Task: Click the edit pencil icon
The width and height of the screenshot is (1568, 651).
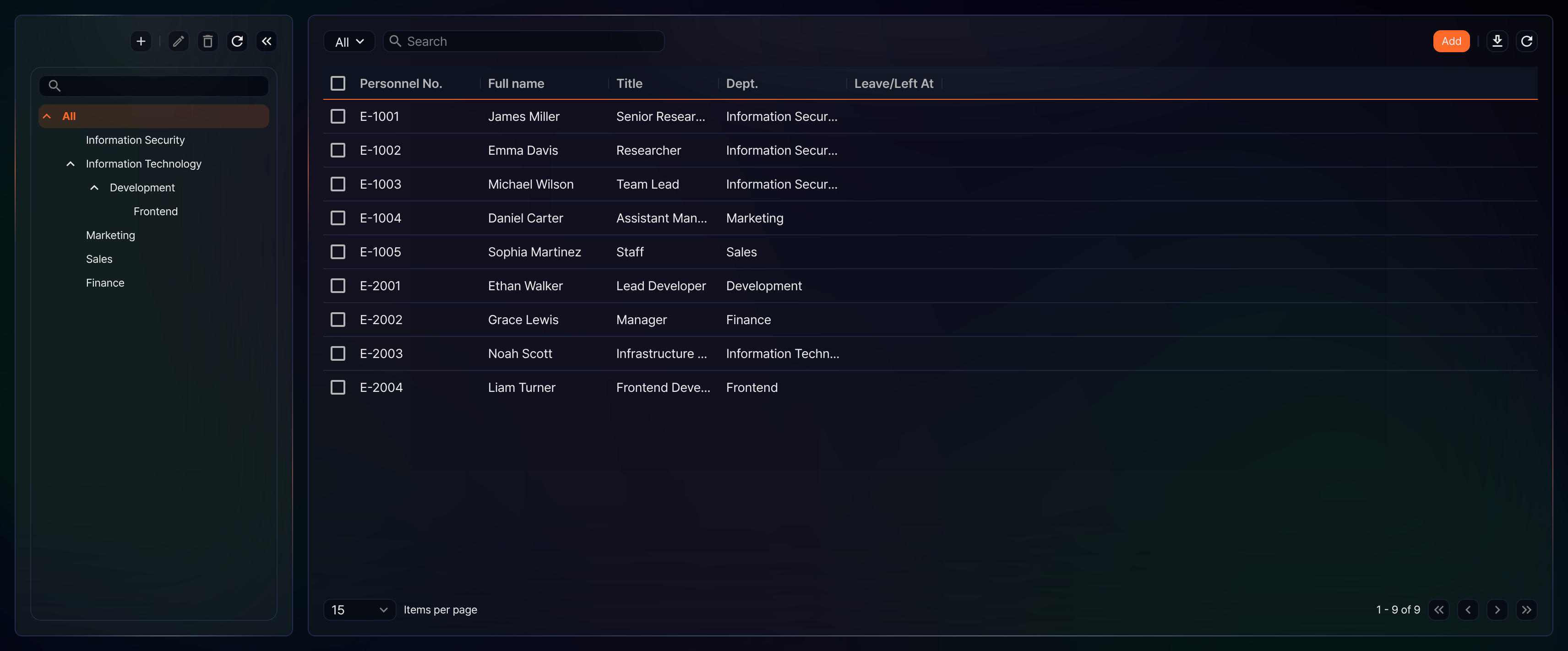Action: tap(178, 41)
